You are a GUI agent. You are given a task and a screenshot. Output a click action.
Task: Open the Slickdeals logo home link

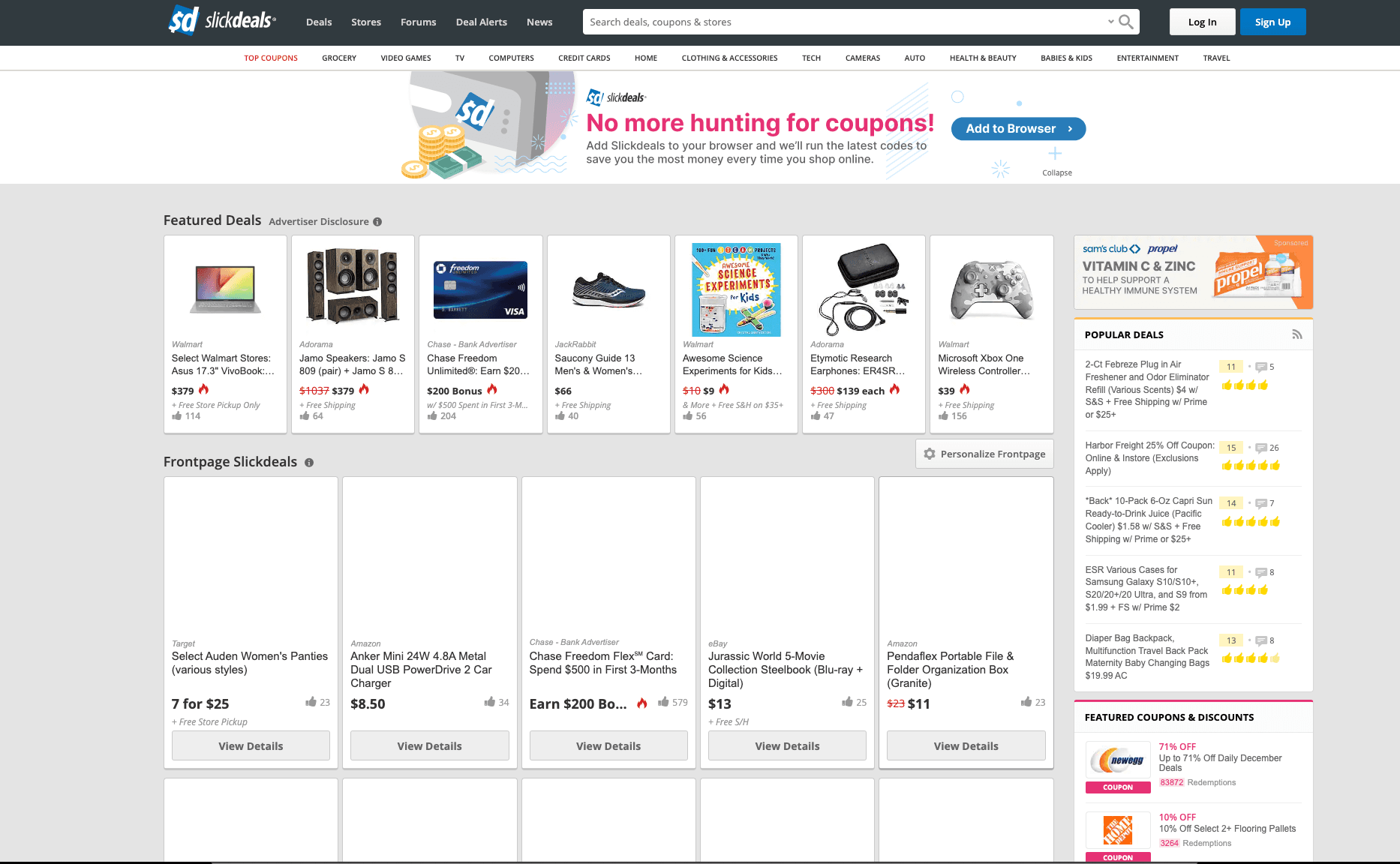coord(222,21)
